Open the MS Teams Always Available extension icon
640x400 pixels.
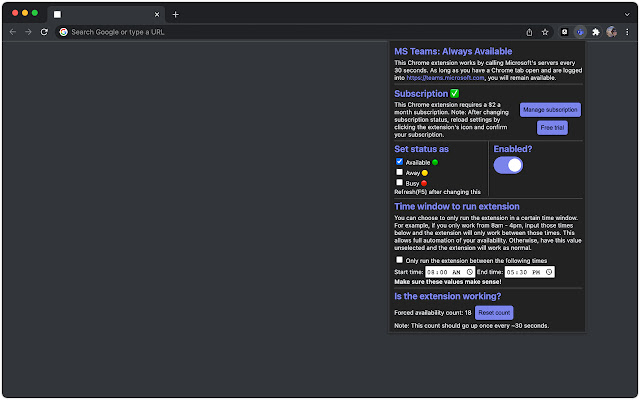pyautogui.click(x=580, y=32)
